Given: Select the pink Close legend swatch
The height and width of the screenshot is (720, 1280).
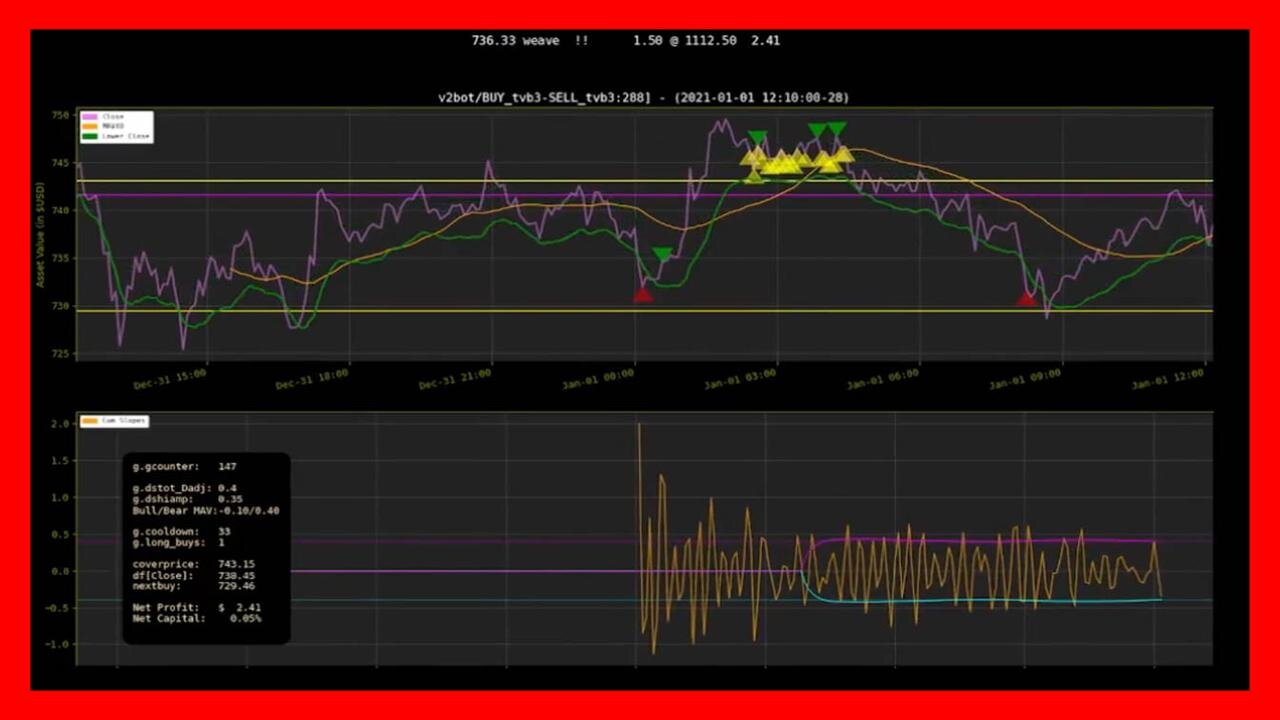Looking at the screenshot, I should (91, 117).
